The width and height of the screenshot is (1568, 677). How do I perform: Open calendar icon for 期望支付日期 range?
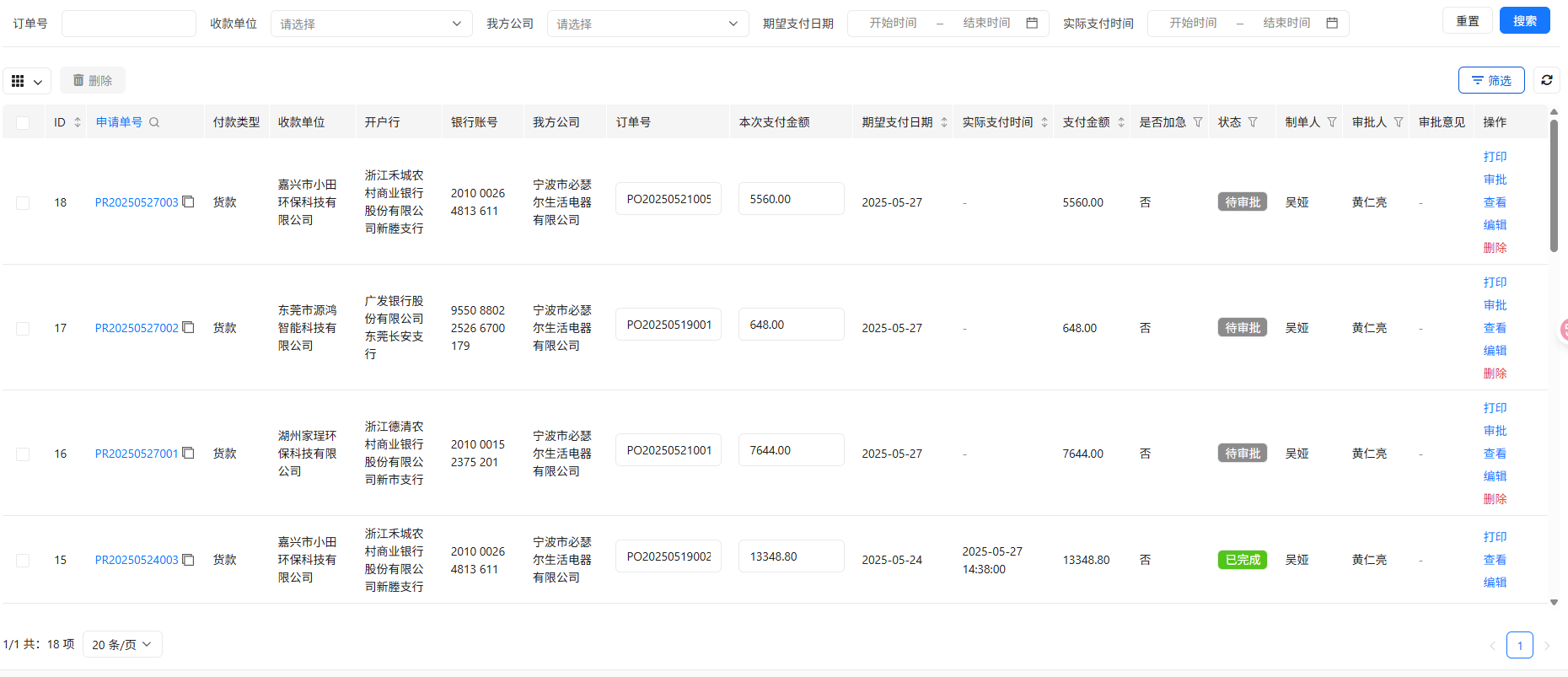click(1032, 23)
